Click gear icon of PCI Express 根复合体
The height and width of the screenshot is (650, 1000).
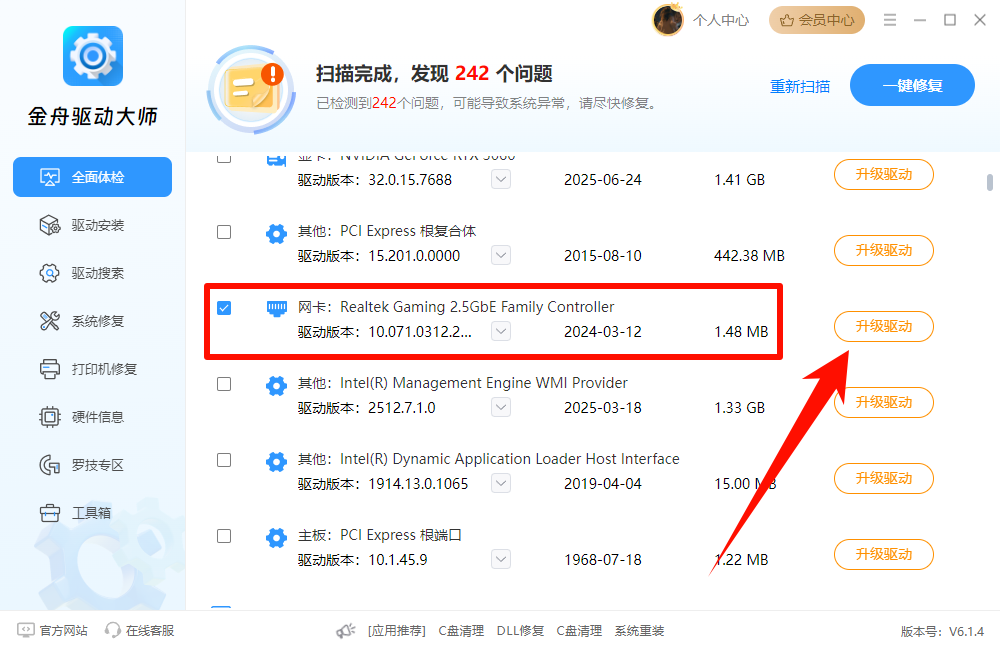coord(276,233)
